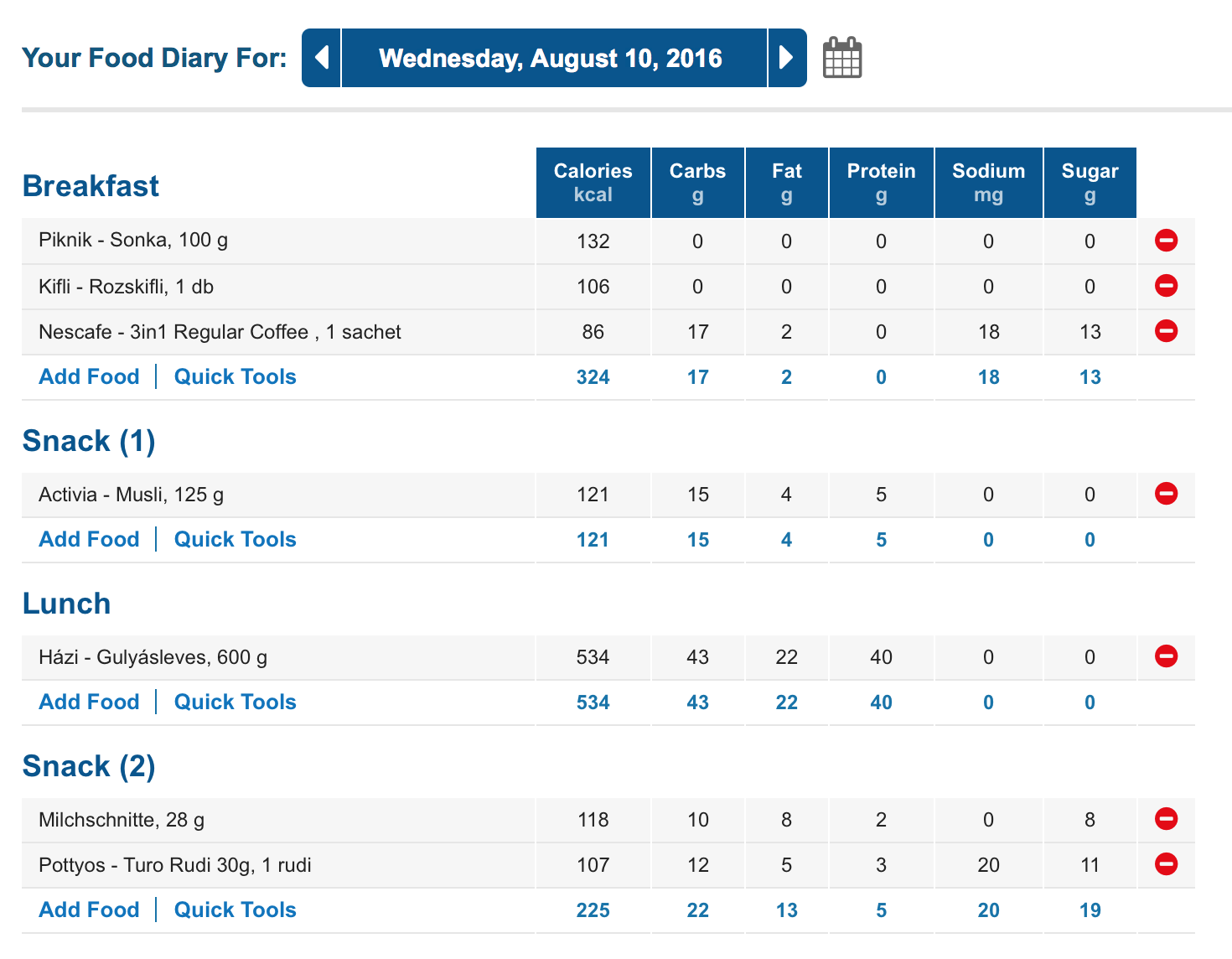Expand Quick Tools under Snack (1)
Image resolution: width=1232 pixels, height=959 pixels.
coord(235,540)
